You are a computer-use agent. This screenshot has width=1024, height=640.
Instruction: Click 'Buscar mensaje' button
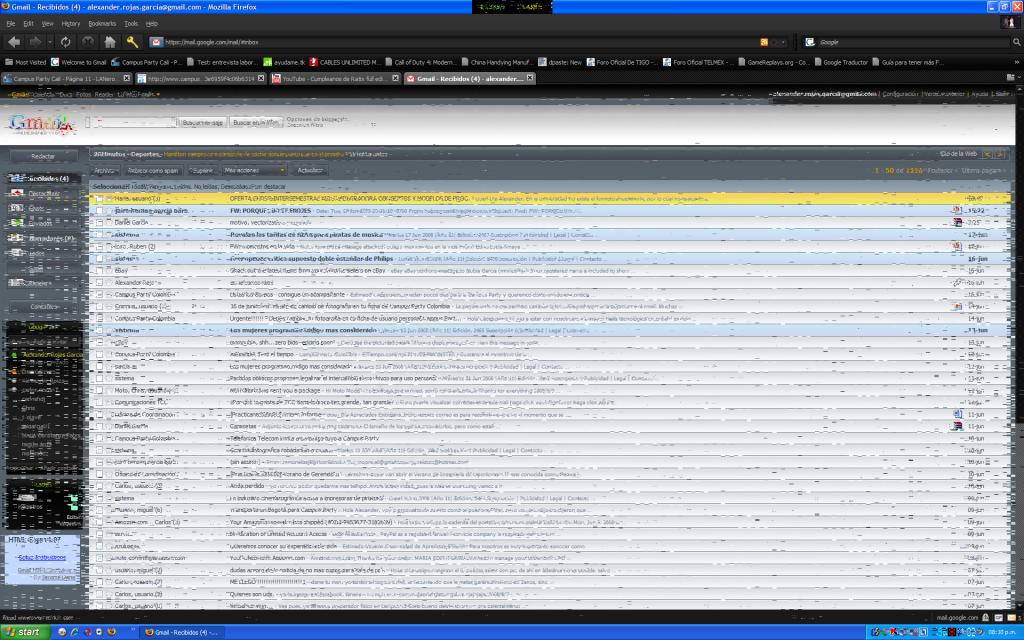[202, 122]
